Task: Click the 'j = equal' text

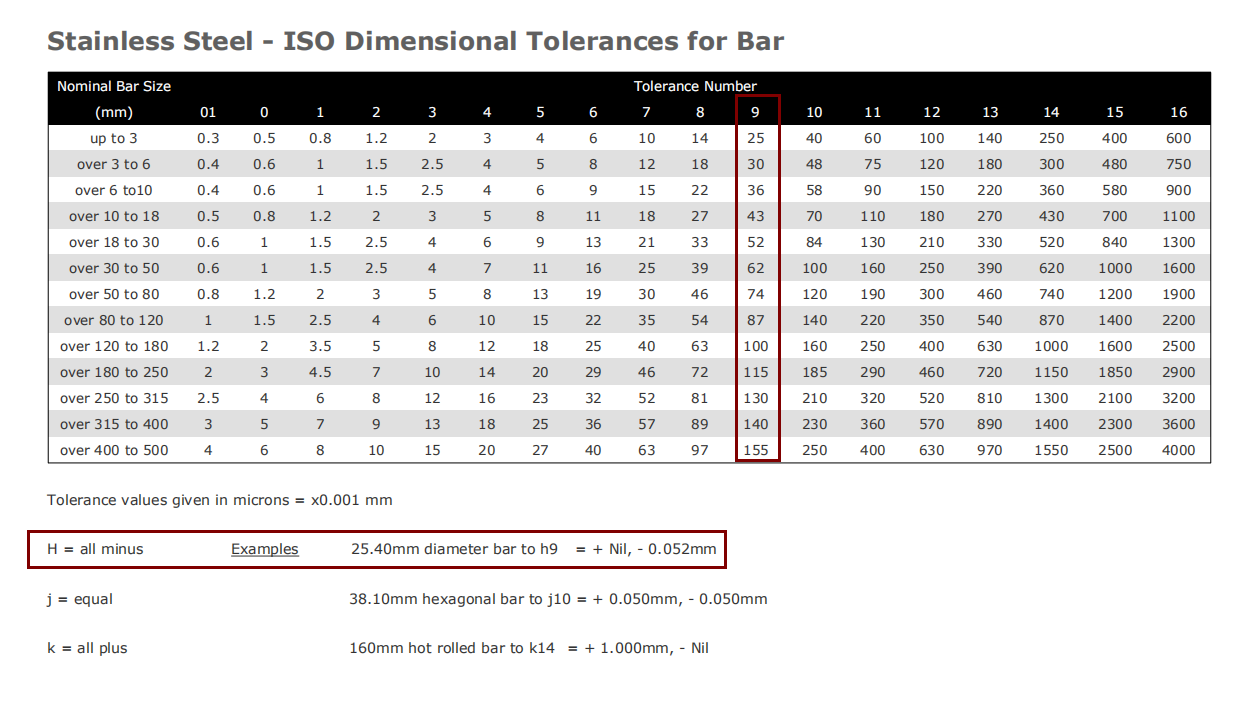Action: click(x=79, y=598)
